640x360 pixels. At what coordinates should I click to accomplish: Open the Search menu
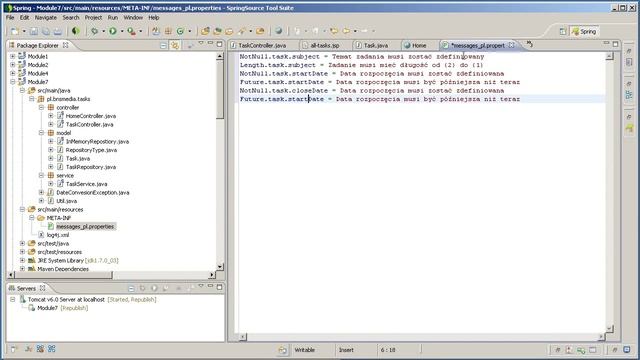click(71, 18)
